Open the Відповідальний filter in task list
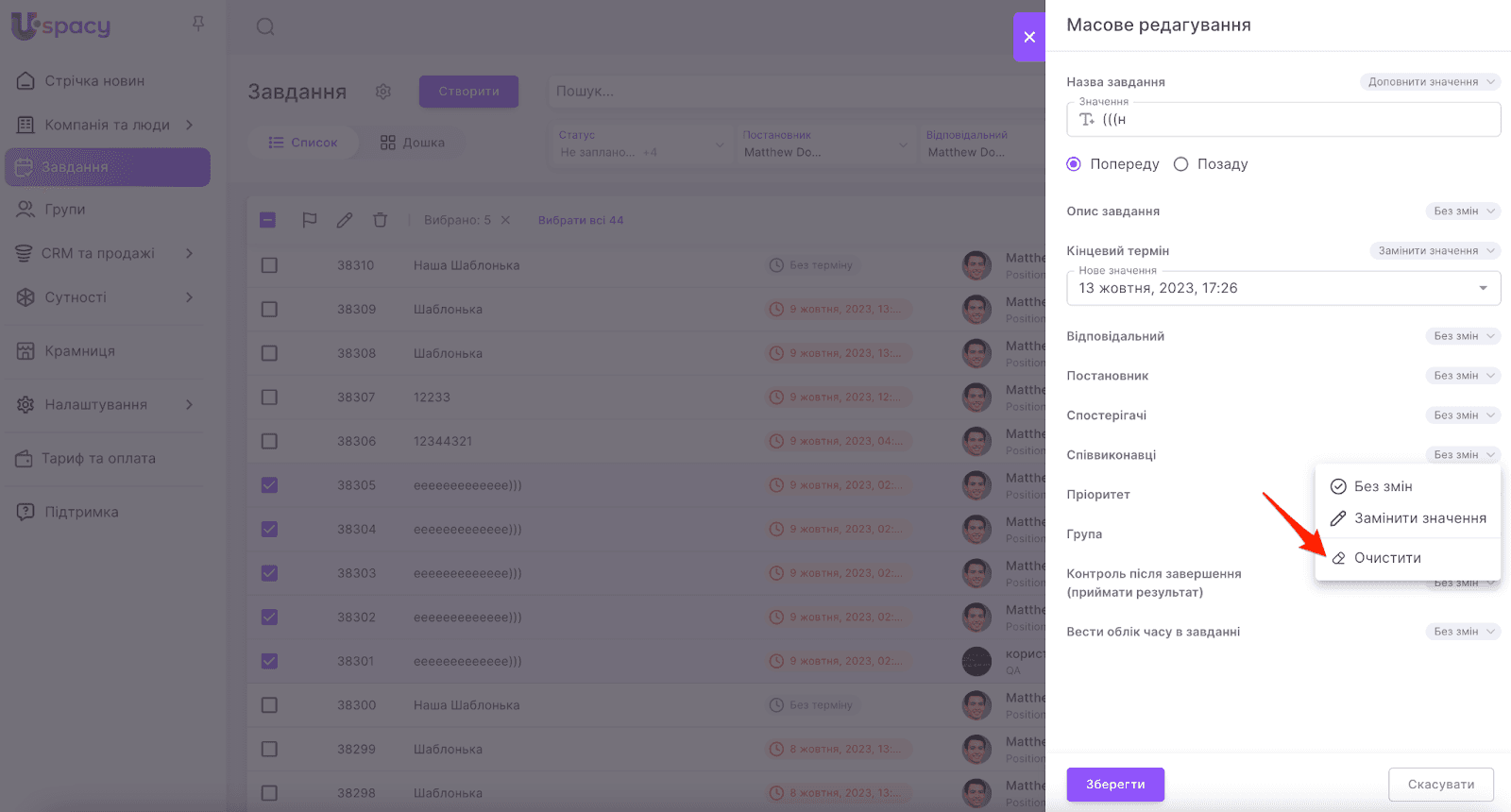 coord(982,144)
